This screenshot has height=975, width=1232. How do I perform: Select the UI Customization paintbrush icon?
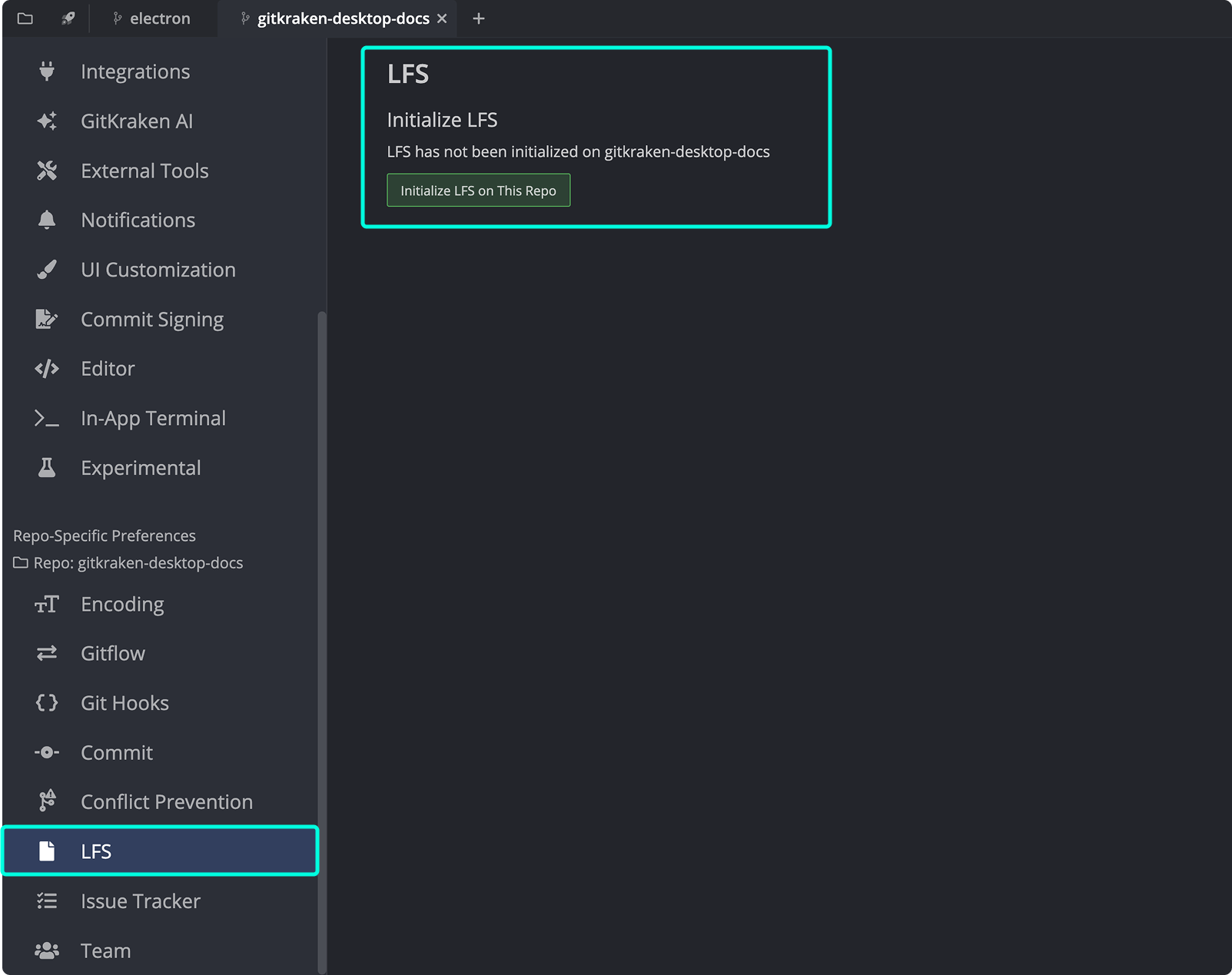click(46, 269)
